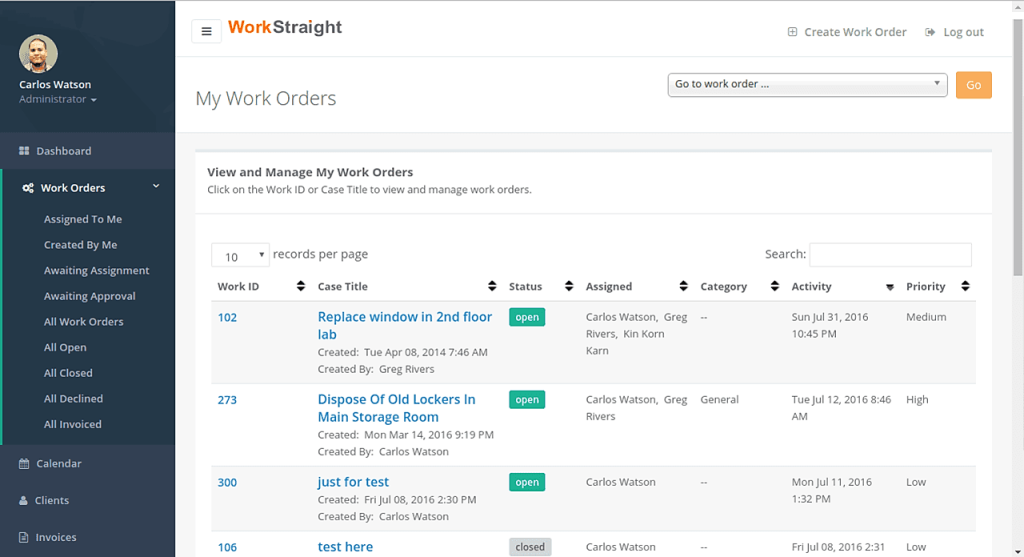
Task: Open the 'Go to work order' dropdown
Action: [807, 85]
